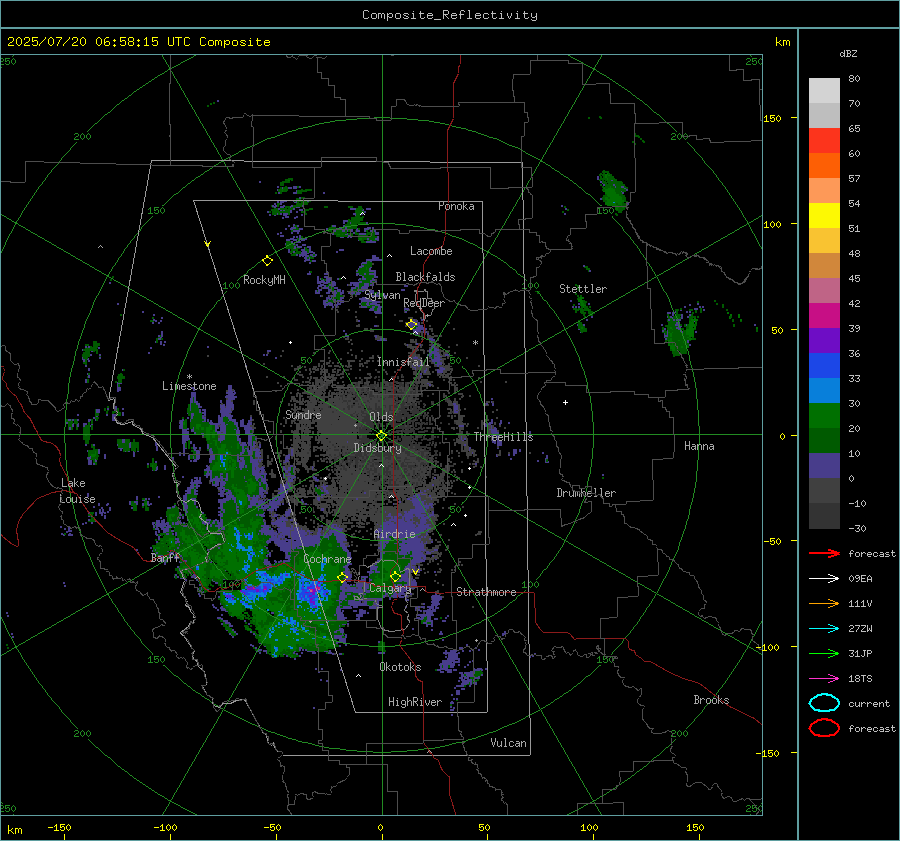Click the yellow diamond marker beside RockyMH
The width and height of the screenshot is (900, 841).
tap(267, 261)
